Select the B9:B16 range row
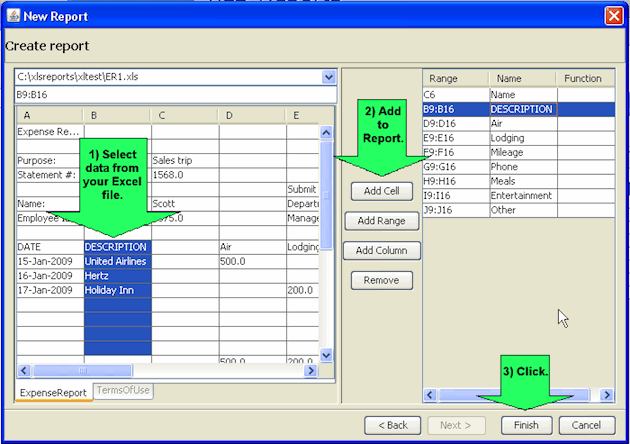The image size is (630, 444). click(x=519, y=109)
